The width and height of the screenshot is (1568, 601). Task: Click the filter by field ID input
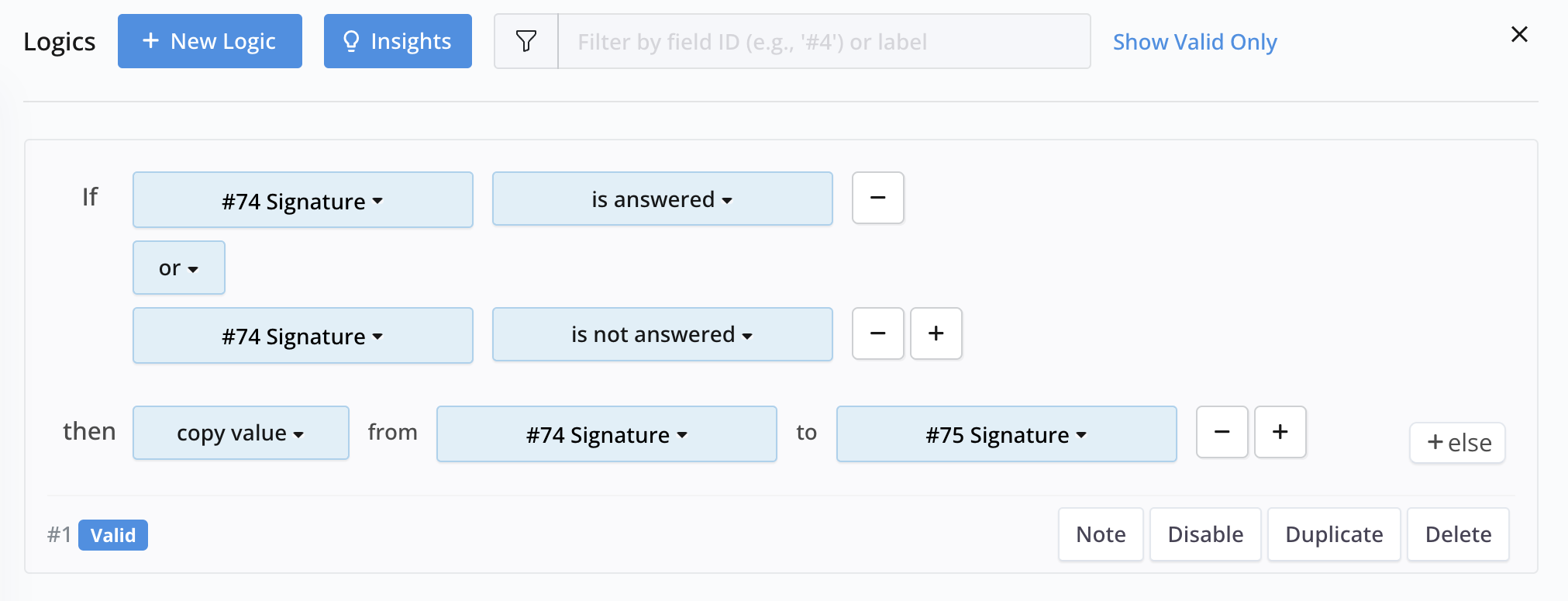click(x=823, y=42)
